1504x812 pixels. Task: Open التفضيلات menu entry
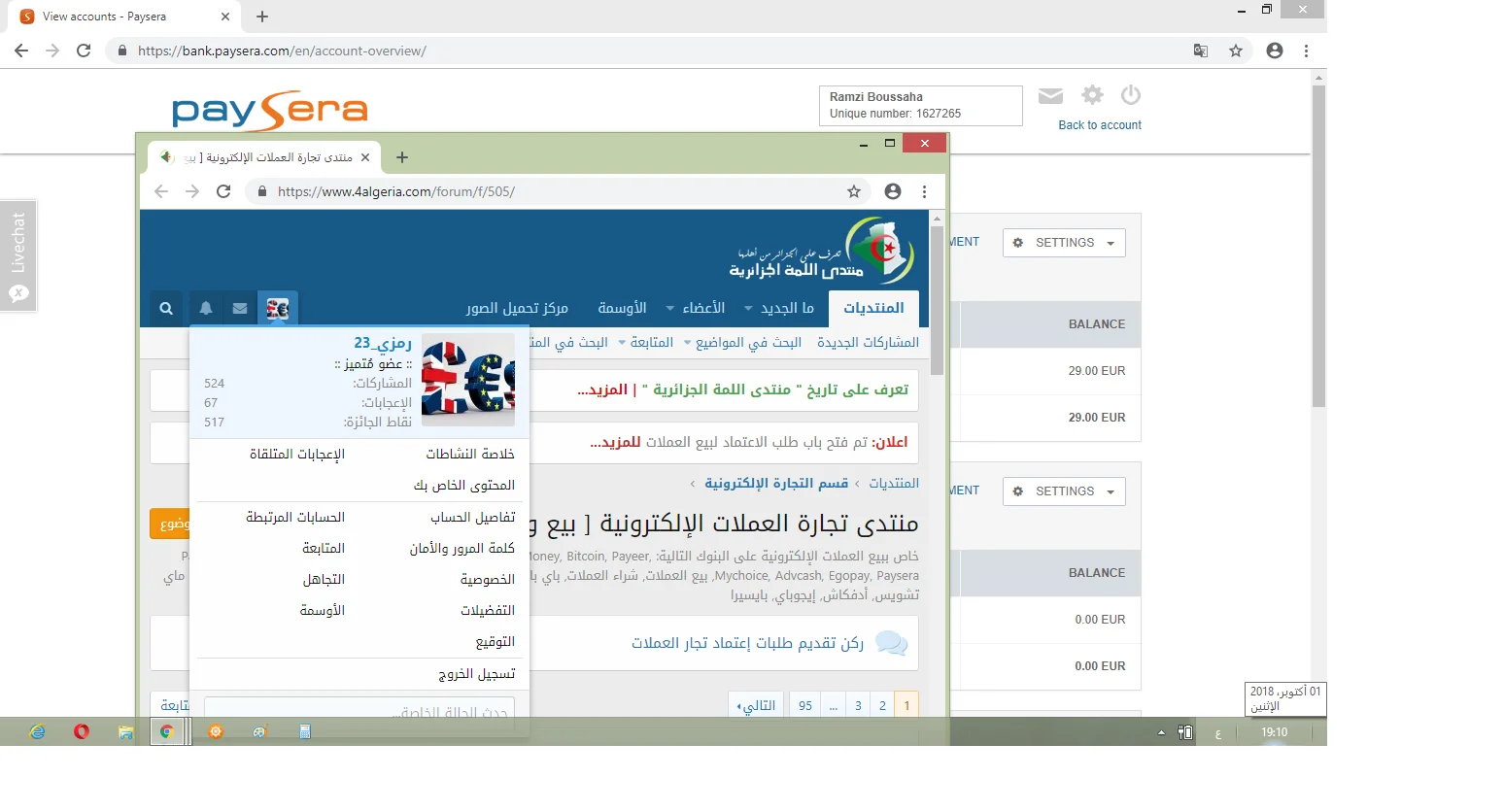pos(488,610)
